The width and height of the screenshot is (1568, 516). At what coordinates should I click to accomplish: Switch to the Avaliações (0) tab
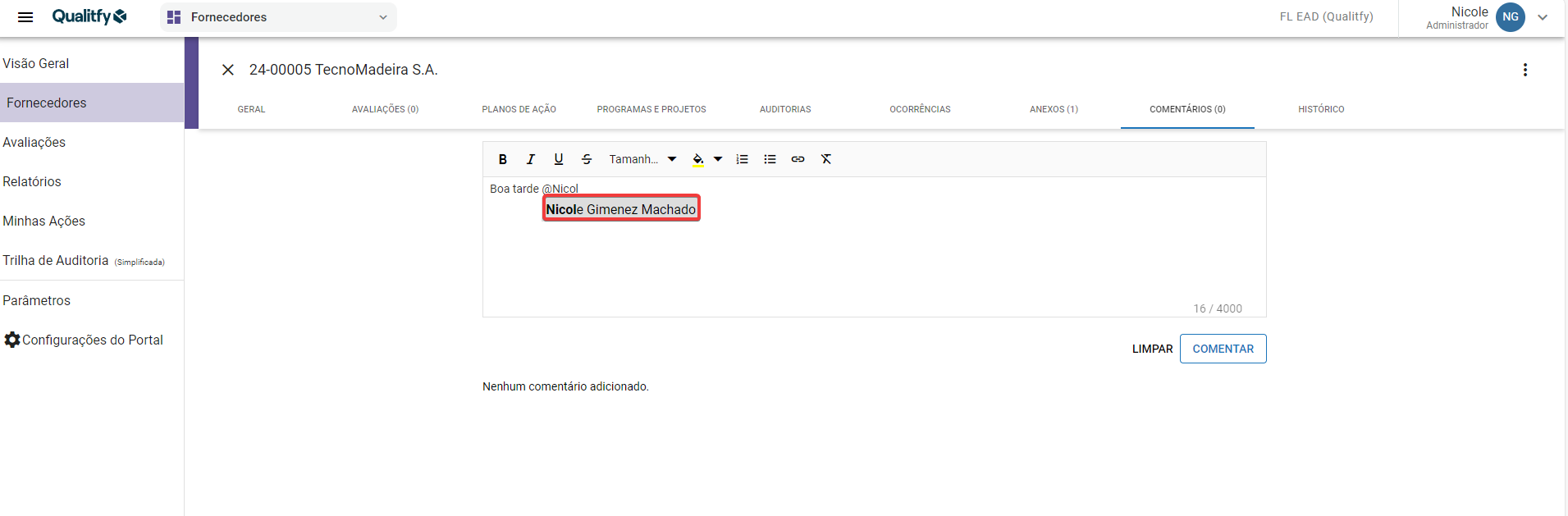(385, 109)
